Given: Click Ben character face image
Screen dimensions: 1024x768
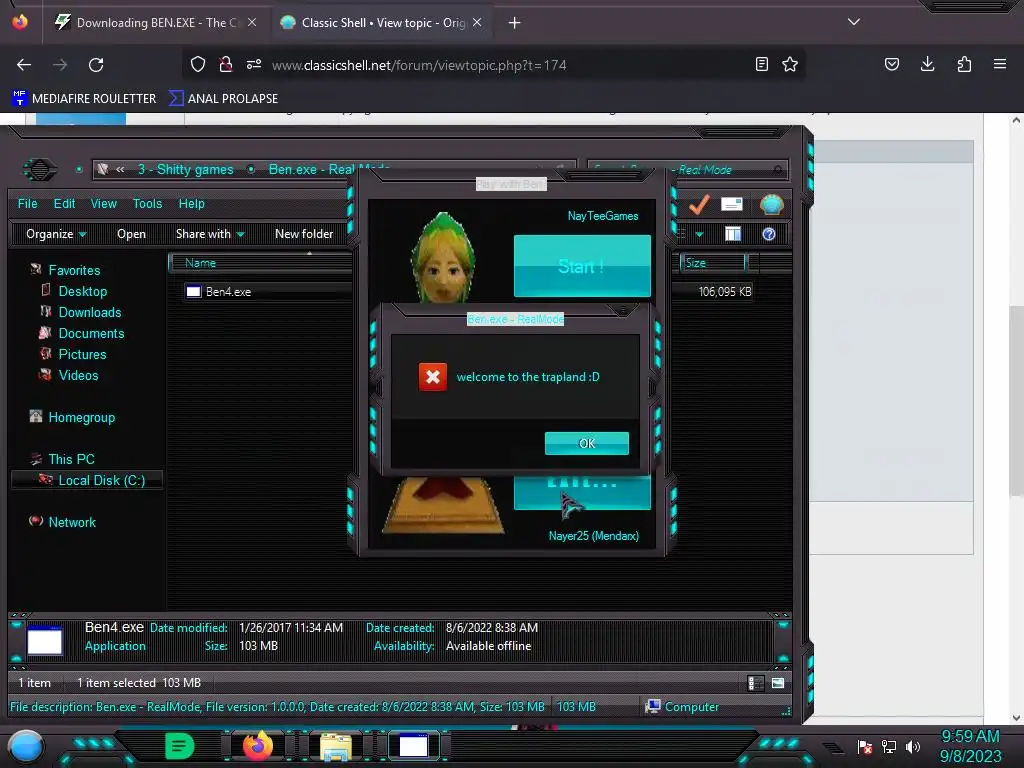Looking at the screenshot, I should tap(443, 257).
